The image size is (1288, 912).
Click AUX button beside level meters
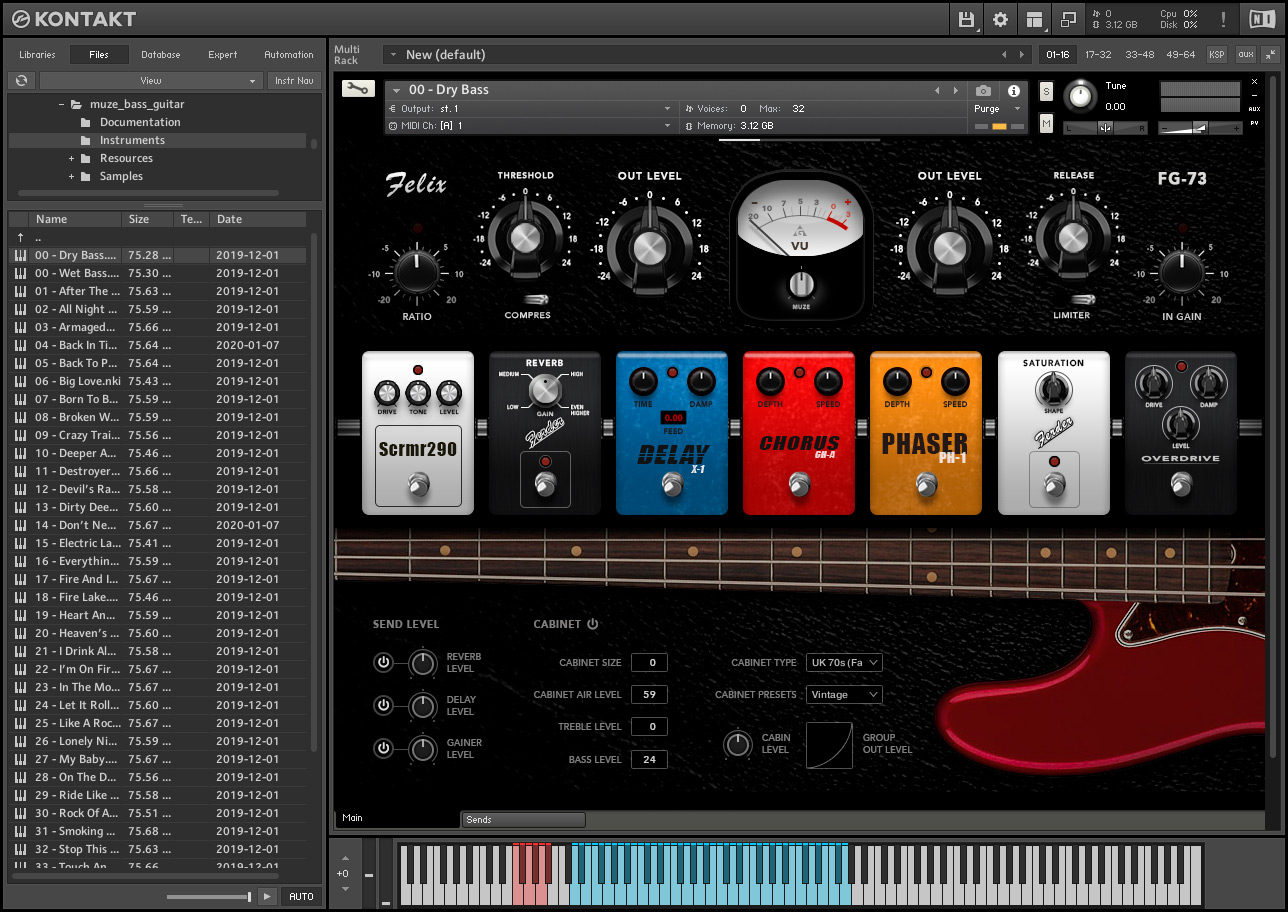tap(1254, 109)
